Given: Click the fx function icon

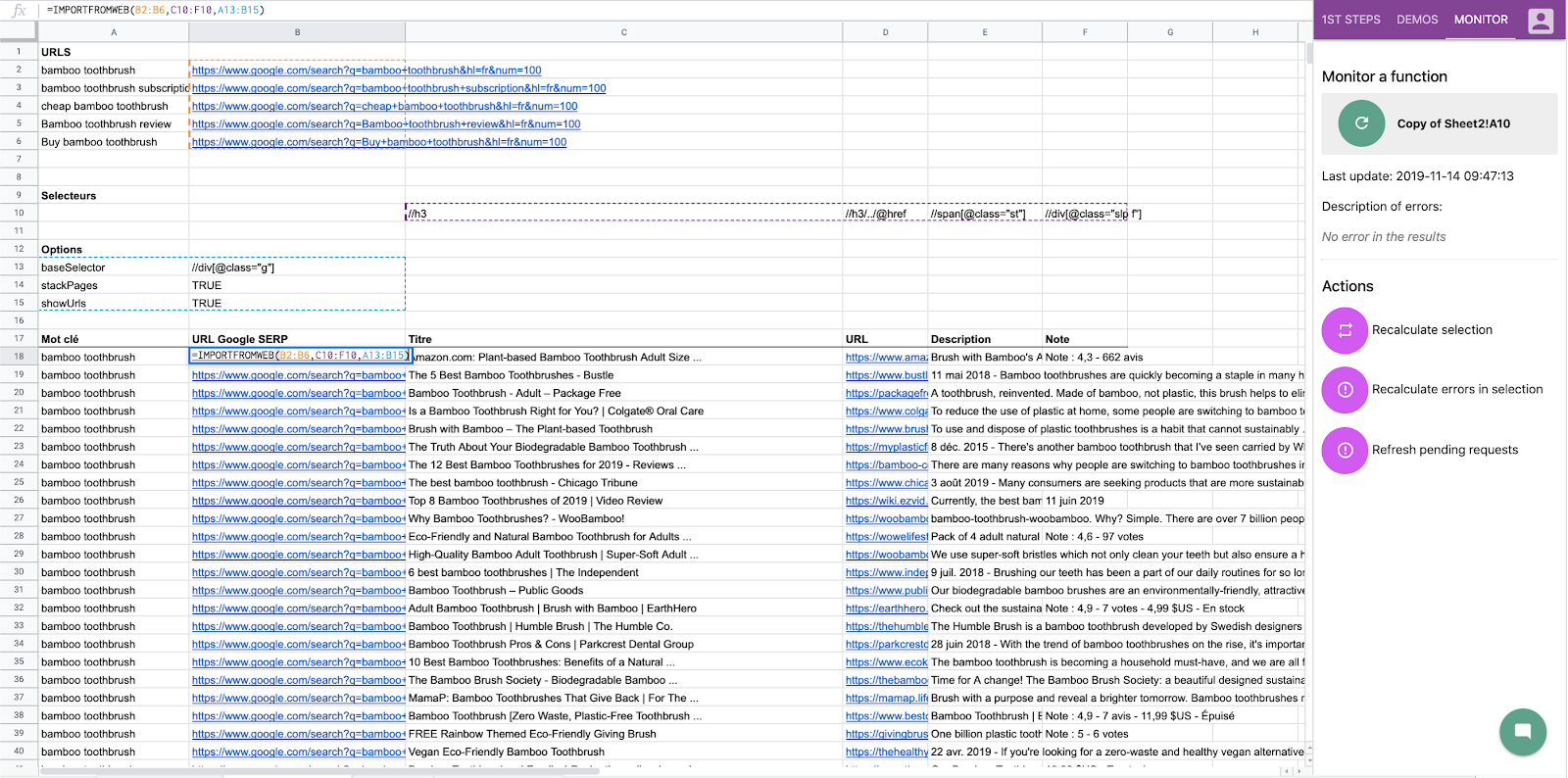Looking at the screenshot, I should coord(19,10).
